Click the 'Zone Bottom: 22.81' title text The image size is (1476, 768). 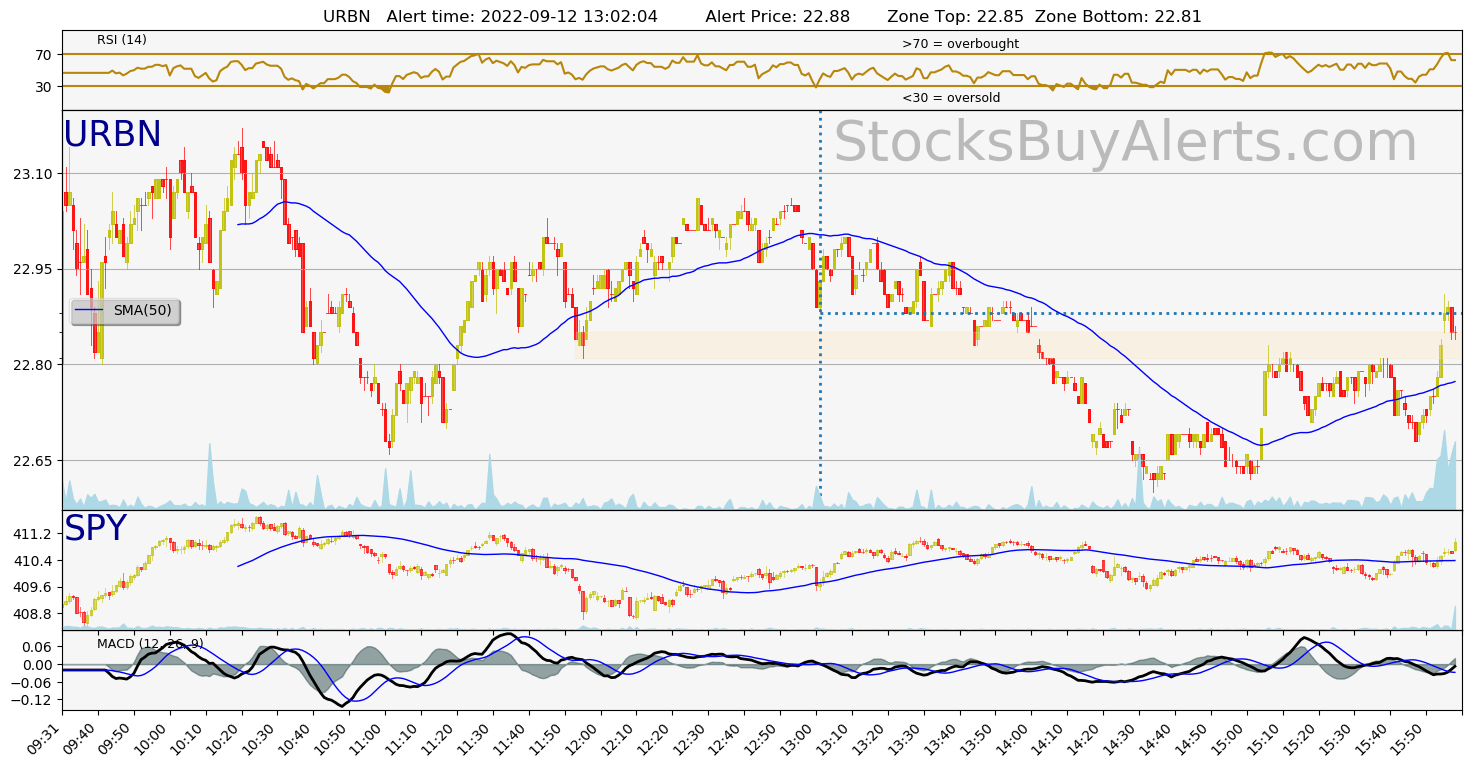[x=1118, y=16]
